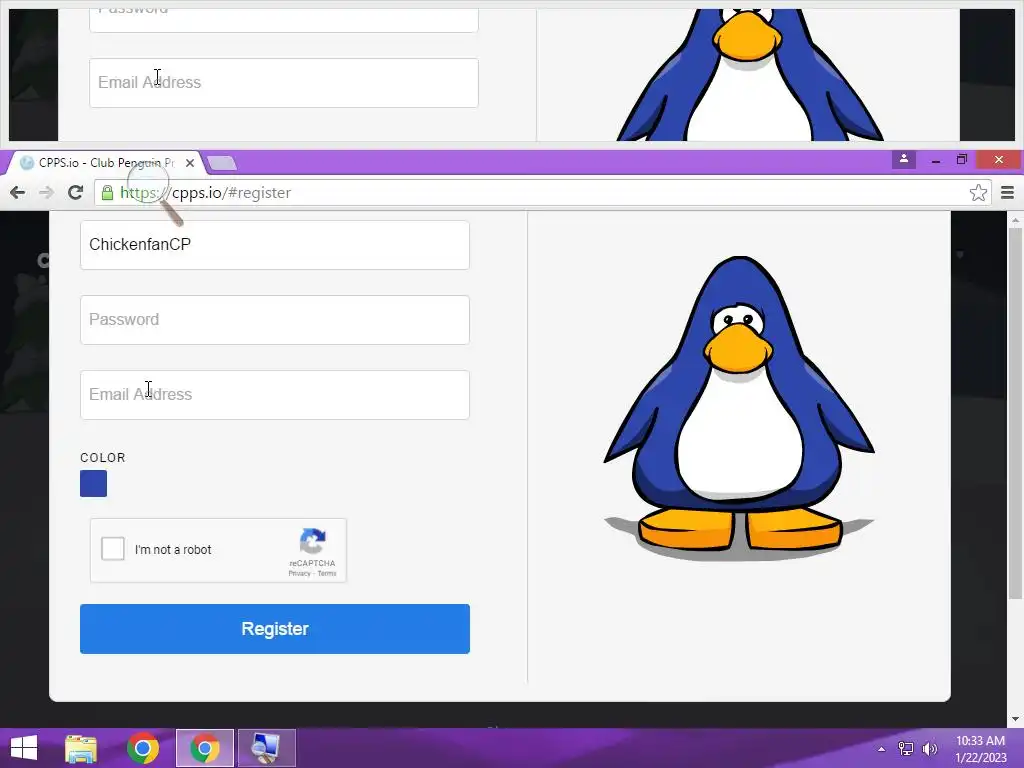Screen dimensions: 1024x768
Task: Close the CPPS.io tab
Action: (189, 163)
